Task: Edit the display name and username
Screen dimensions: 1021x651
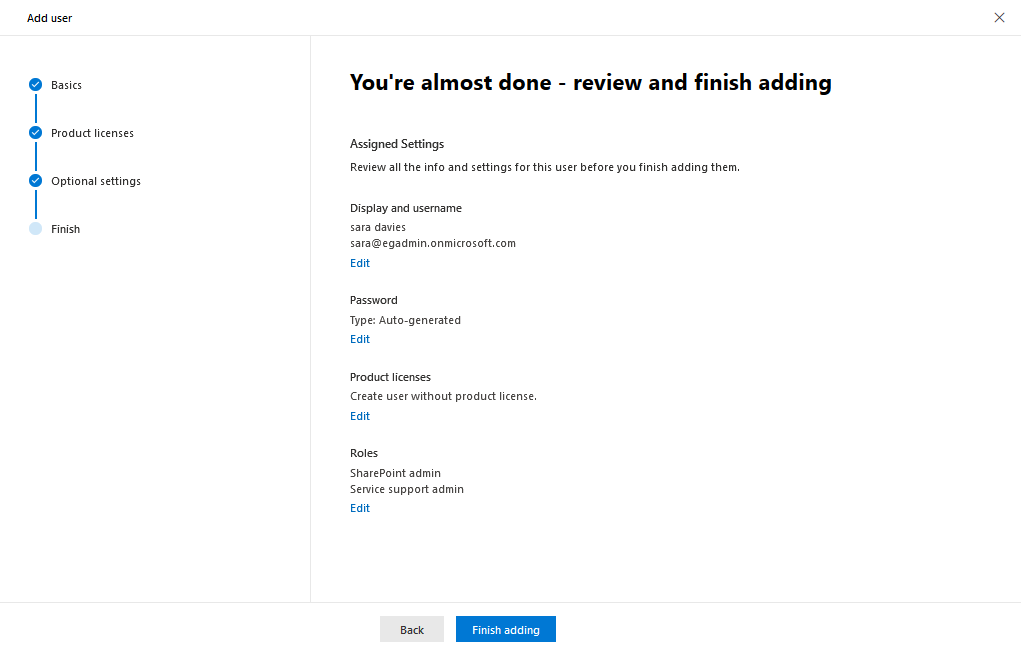Action: click(x=360, y=263)
